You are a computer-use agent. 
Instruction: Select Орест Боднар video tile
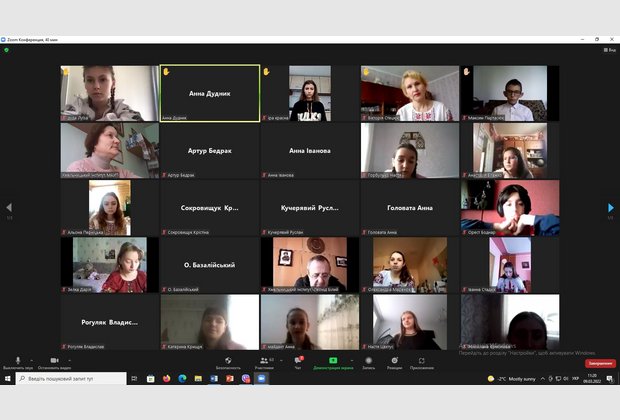coord(510,208)
